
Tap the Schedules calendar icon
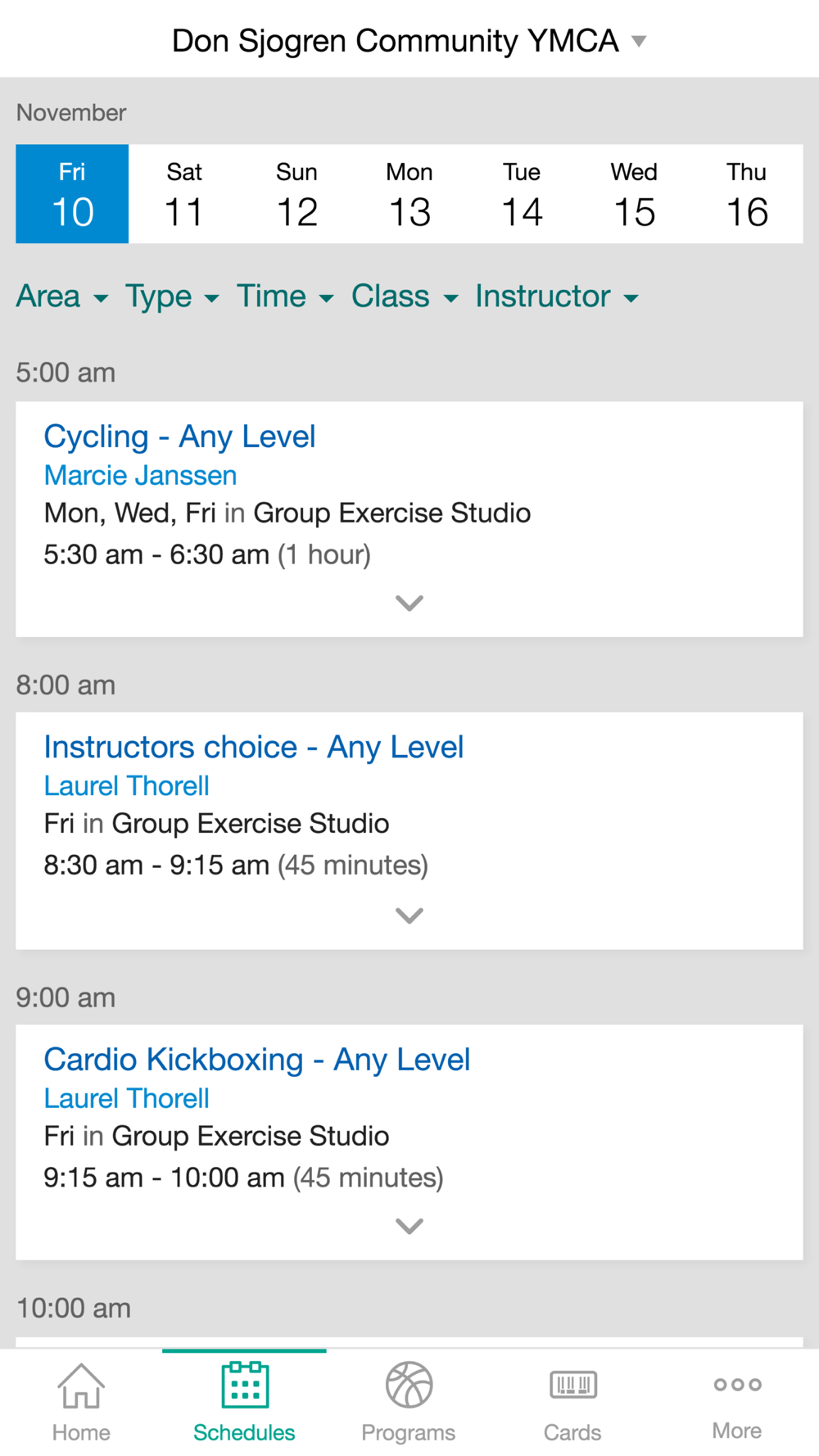click(x=245, y=1385)
